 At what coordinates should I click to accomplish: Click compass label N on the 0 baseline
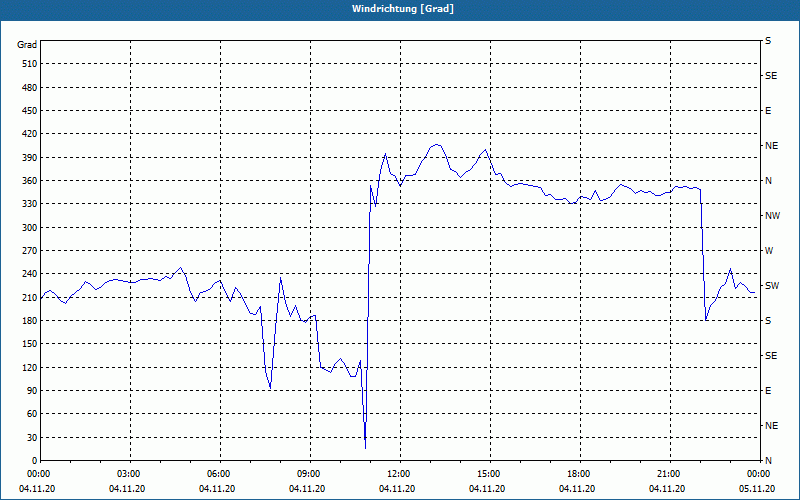pyautogui.click(x=769, y=461)
